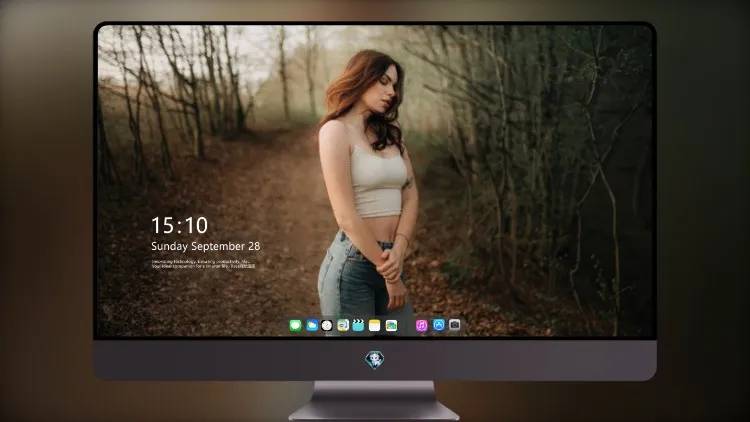The width and height of the screenshot is (750, 422).
Task: Open the blue App Store icon
Action: tap(439, 325)
